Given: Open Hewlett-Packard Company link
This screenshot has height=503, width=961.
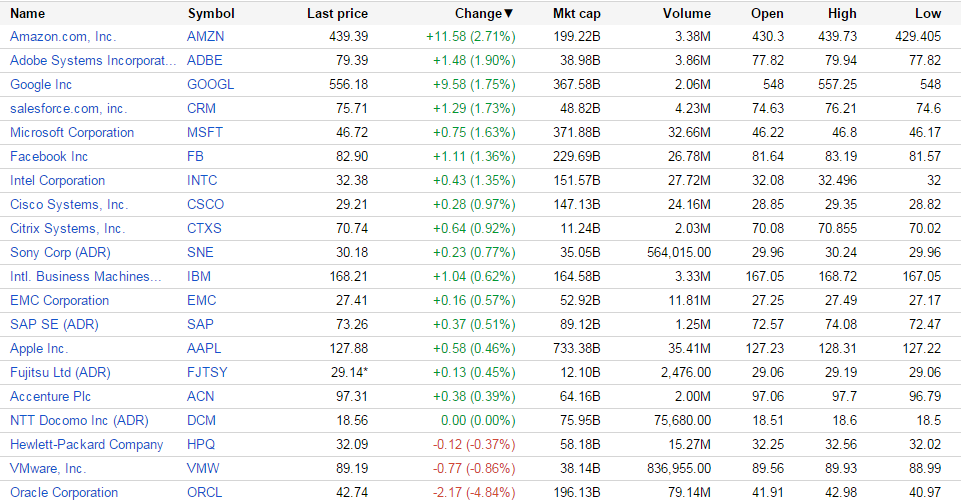Looking at the screenshot, I should [86, 444].
